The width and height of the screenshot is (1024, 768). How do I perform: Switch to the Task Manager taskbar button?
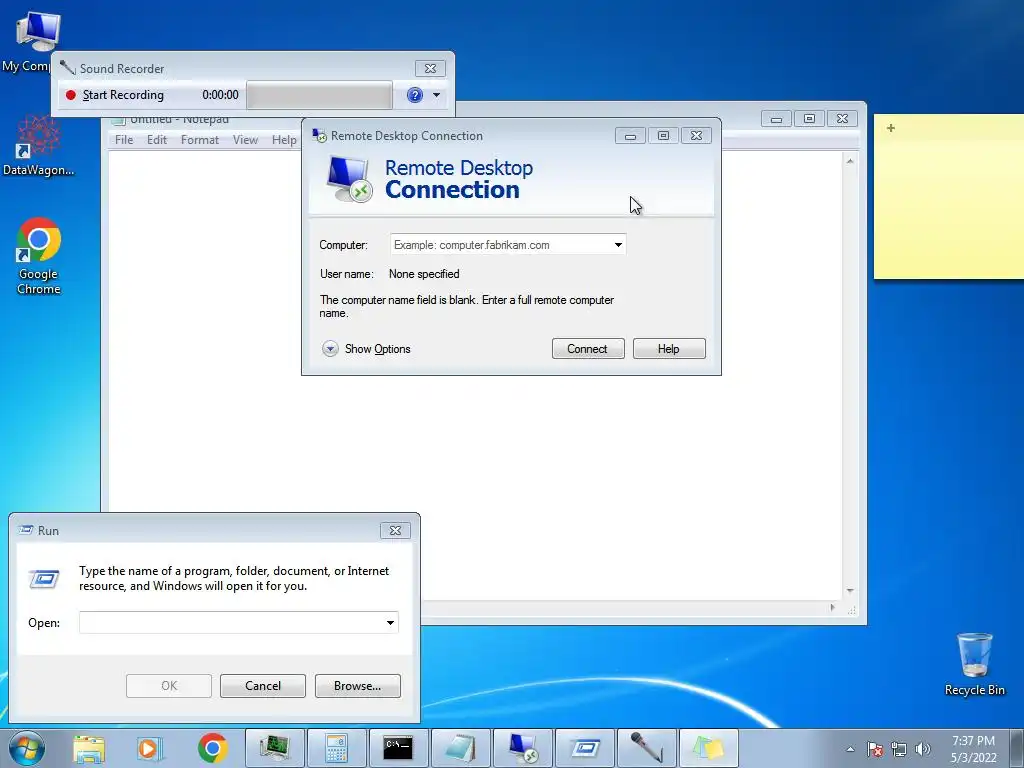pyautogui.click(x=274, y=748)
